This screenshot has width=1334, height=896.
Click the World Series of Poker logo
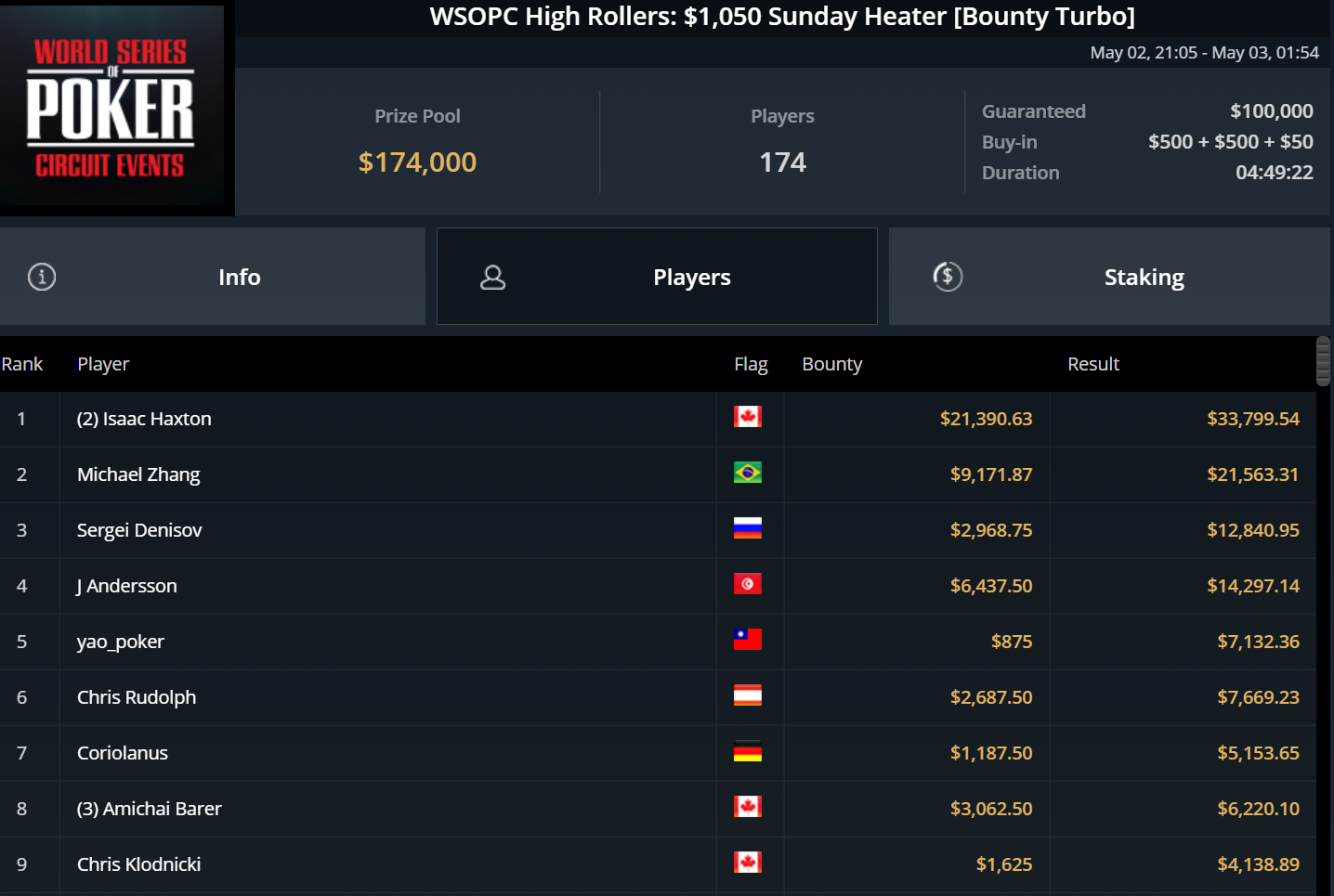(x=111, y=108)
